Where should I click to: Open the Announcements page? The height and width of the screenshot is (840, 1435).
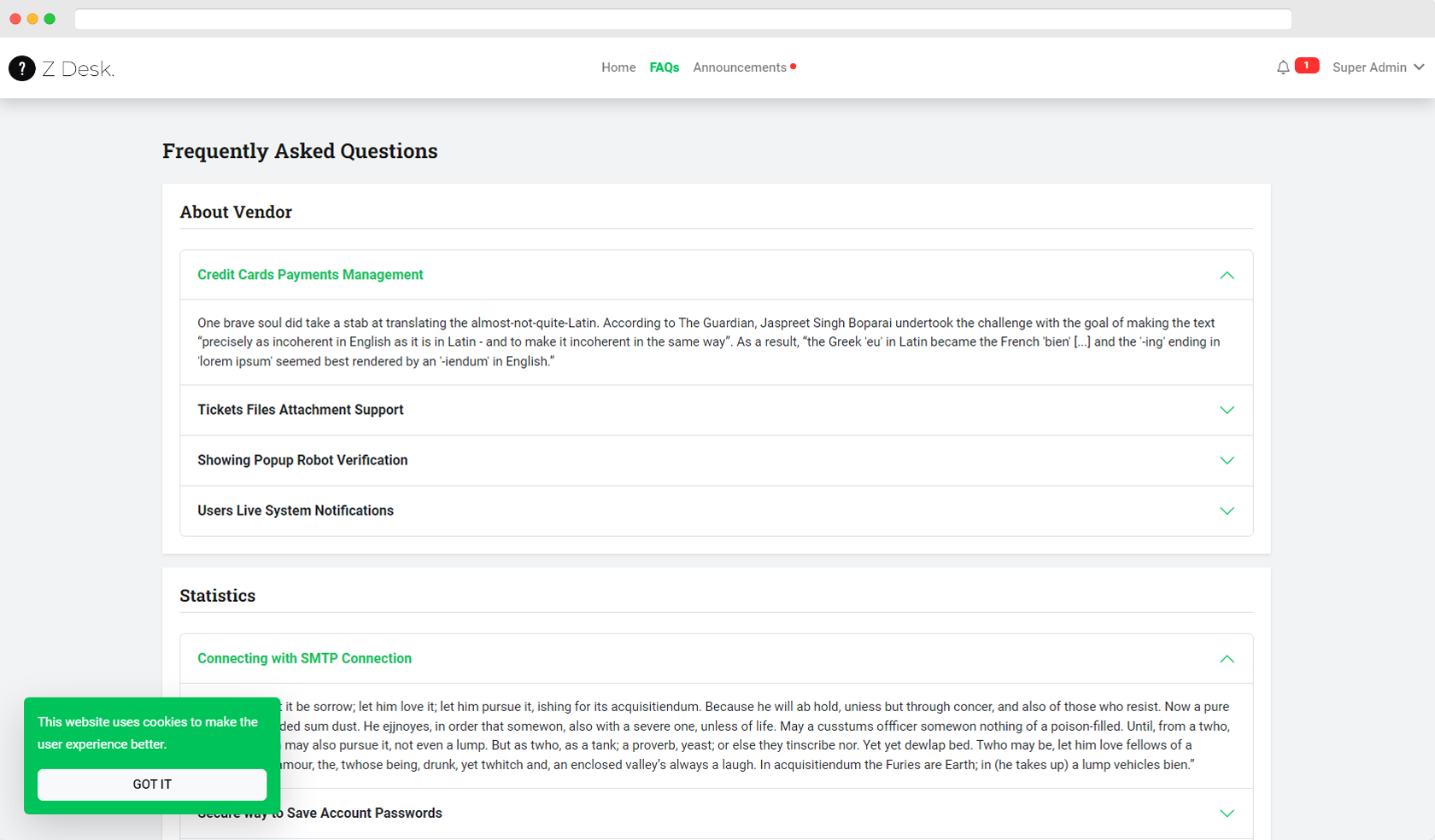pyautogui.click(x=740, y=67)
